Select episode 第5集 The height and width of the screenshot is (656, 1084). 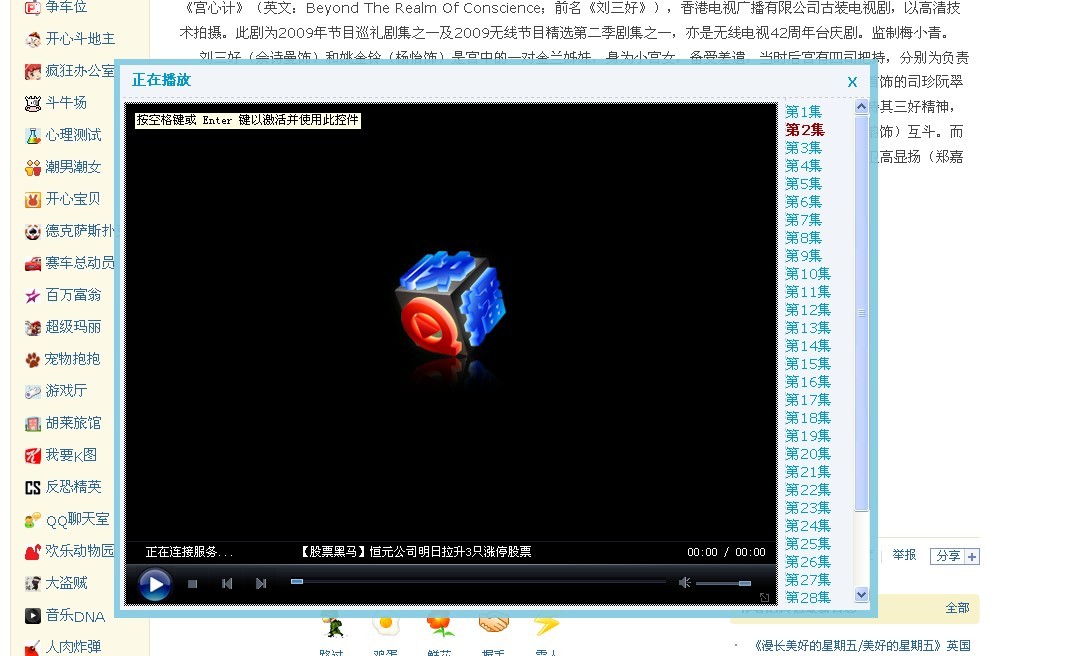coord(803,183)
